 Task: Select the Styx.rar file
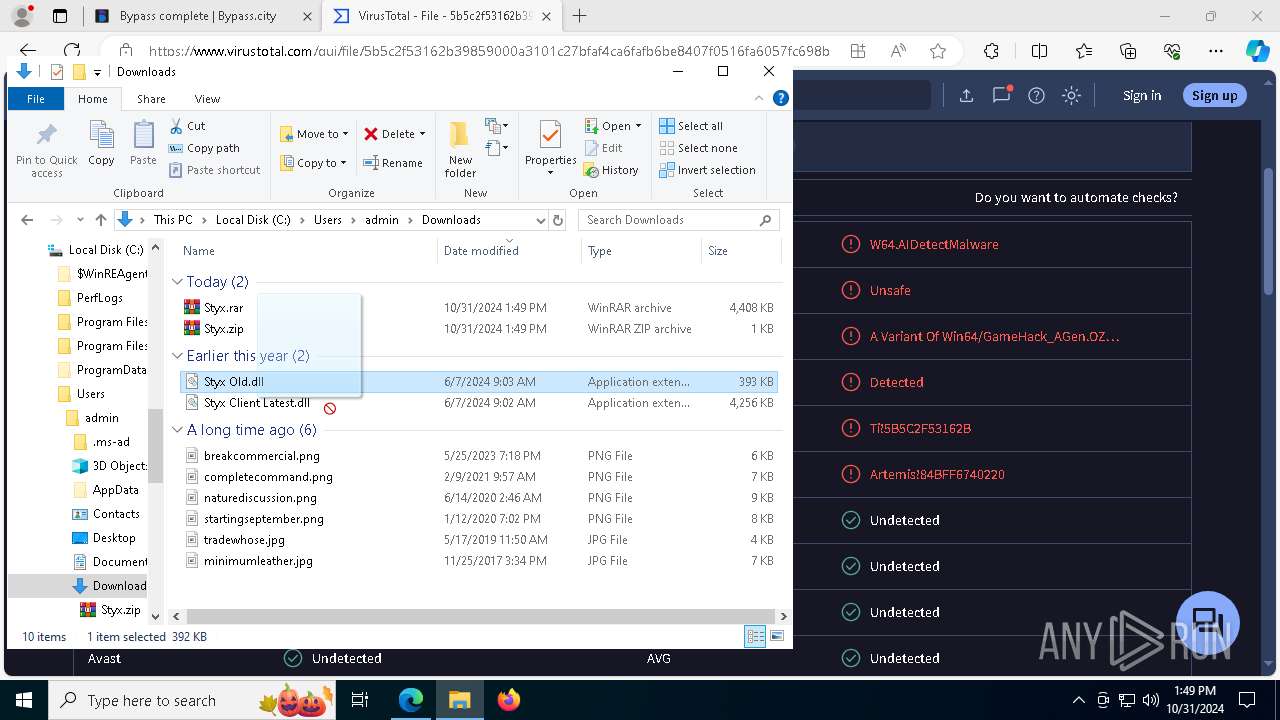[223, 308]
